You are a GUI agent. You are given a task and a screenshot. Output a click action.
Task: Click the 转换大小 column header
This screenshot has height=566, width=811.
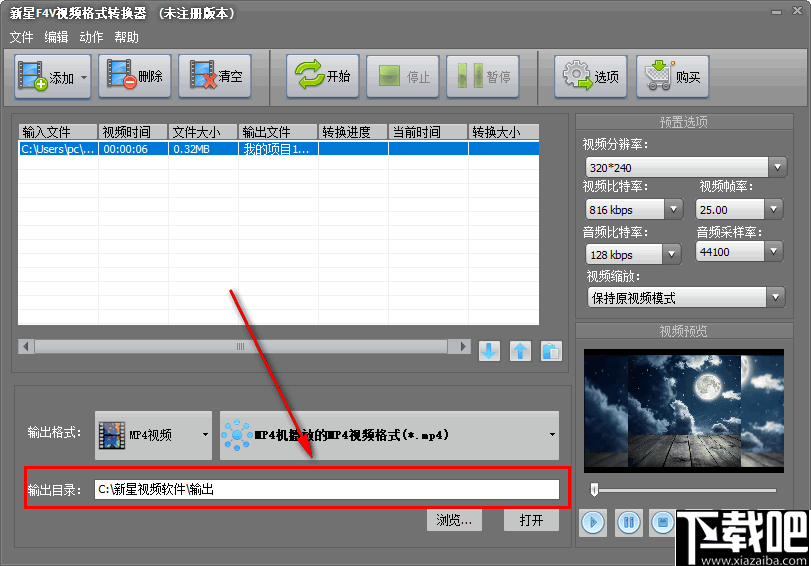click(503, 132)
